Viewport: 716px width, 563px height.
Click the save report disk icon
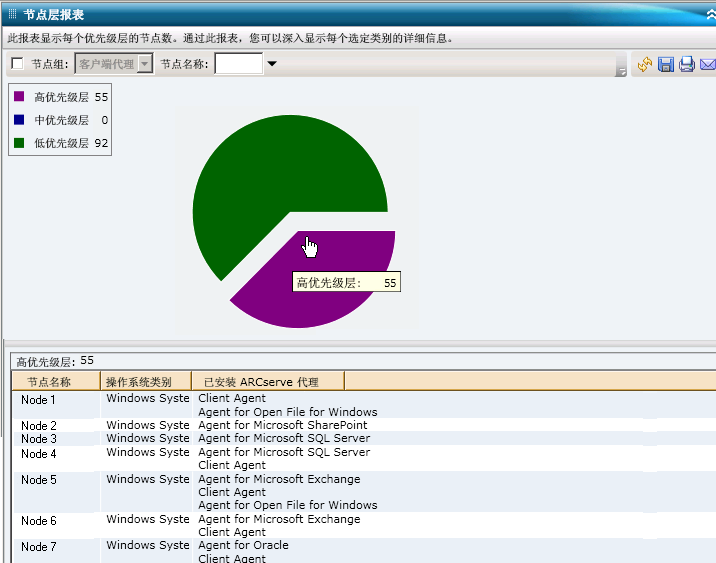[666, 64]
